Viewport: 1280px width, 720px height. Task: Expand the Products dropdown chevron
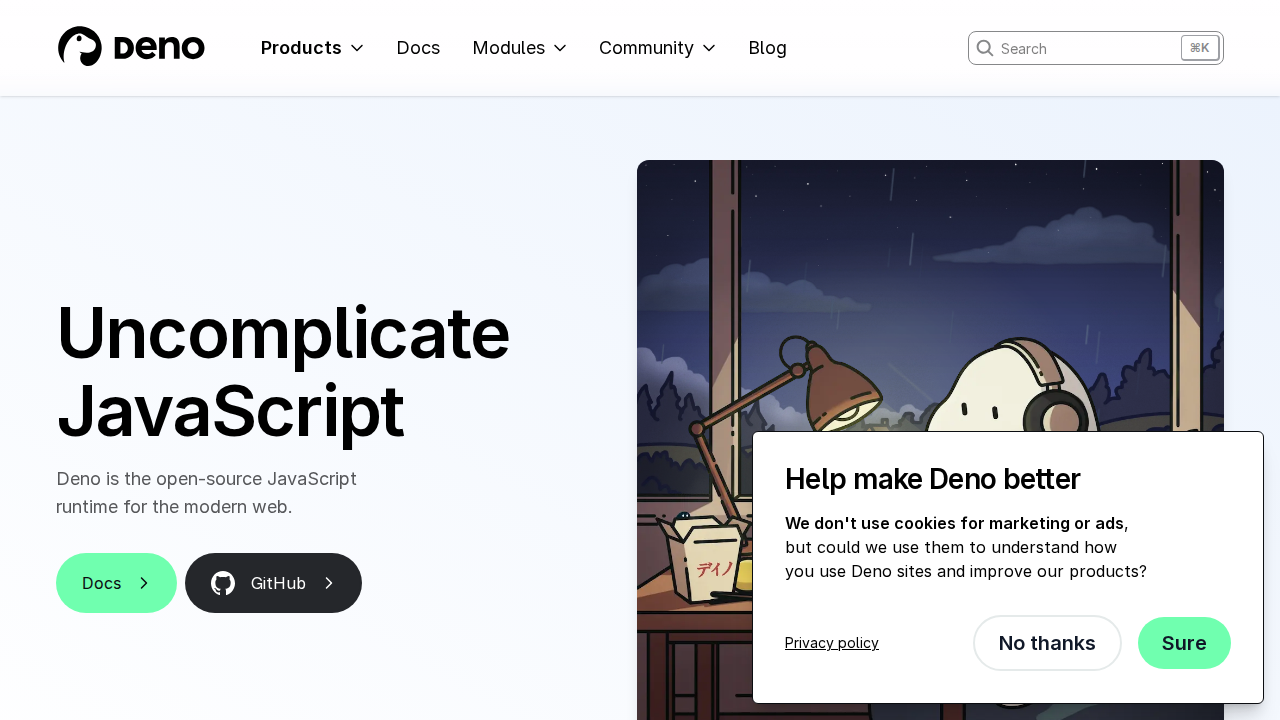tap(357, 48)
